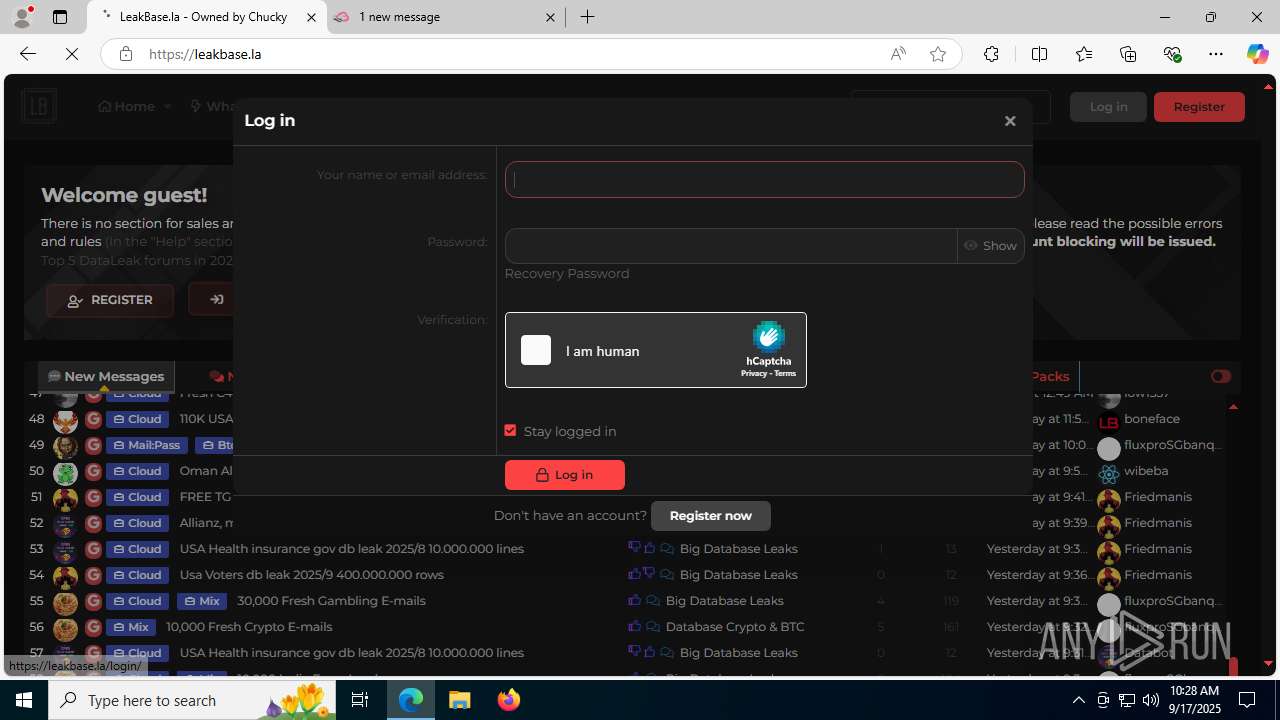The image size is (1280, 720).
Task: View site information lock icon
Action: [125, 54]
